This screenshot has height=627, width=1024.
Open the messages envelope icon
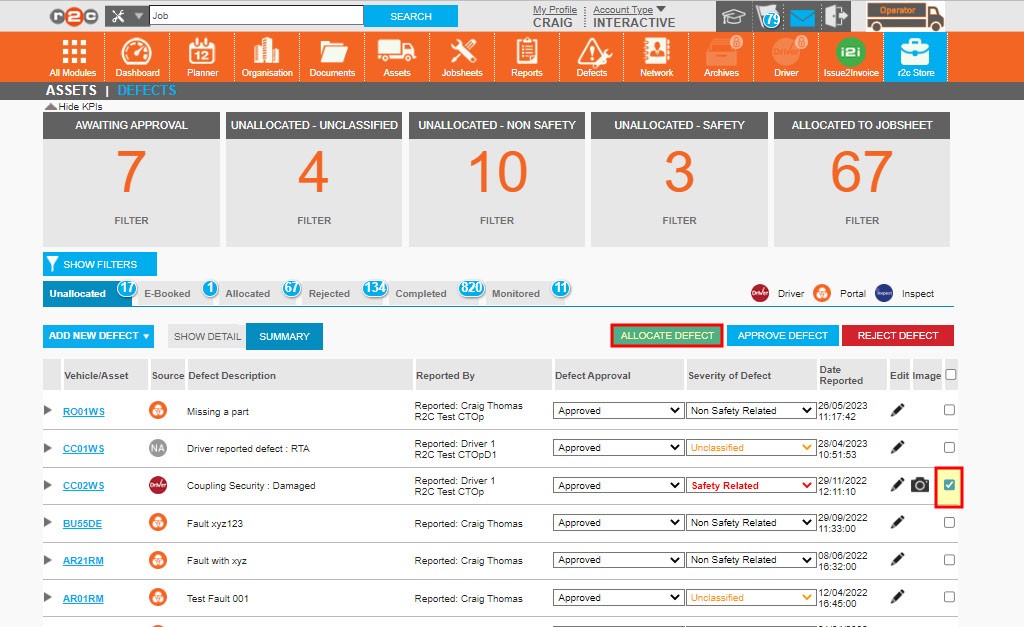pyautogui.click(x=802, y=15)
